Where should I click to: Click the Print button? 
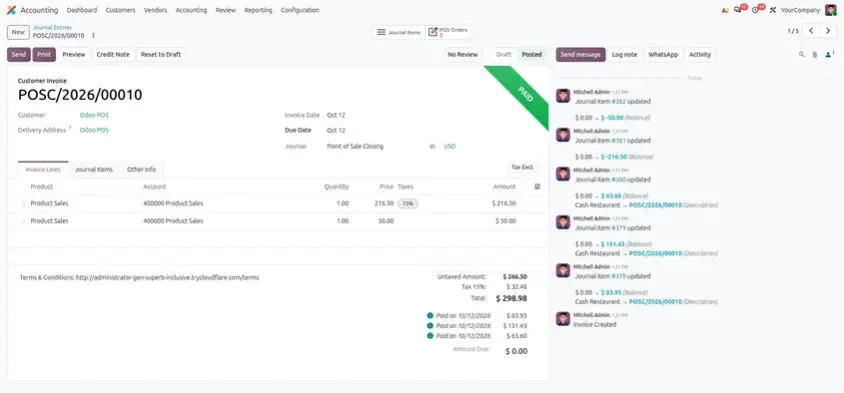pos(44,54)
